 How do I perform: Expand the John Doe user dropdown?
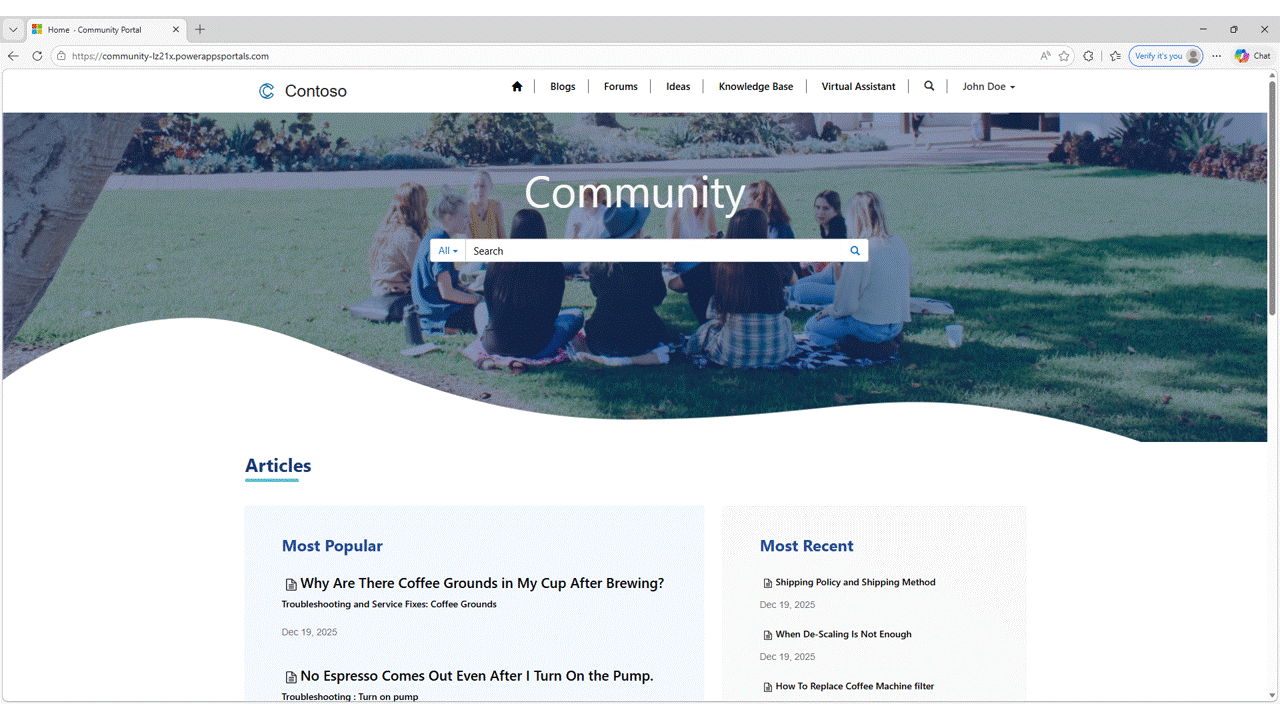pos(988,87)
